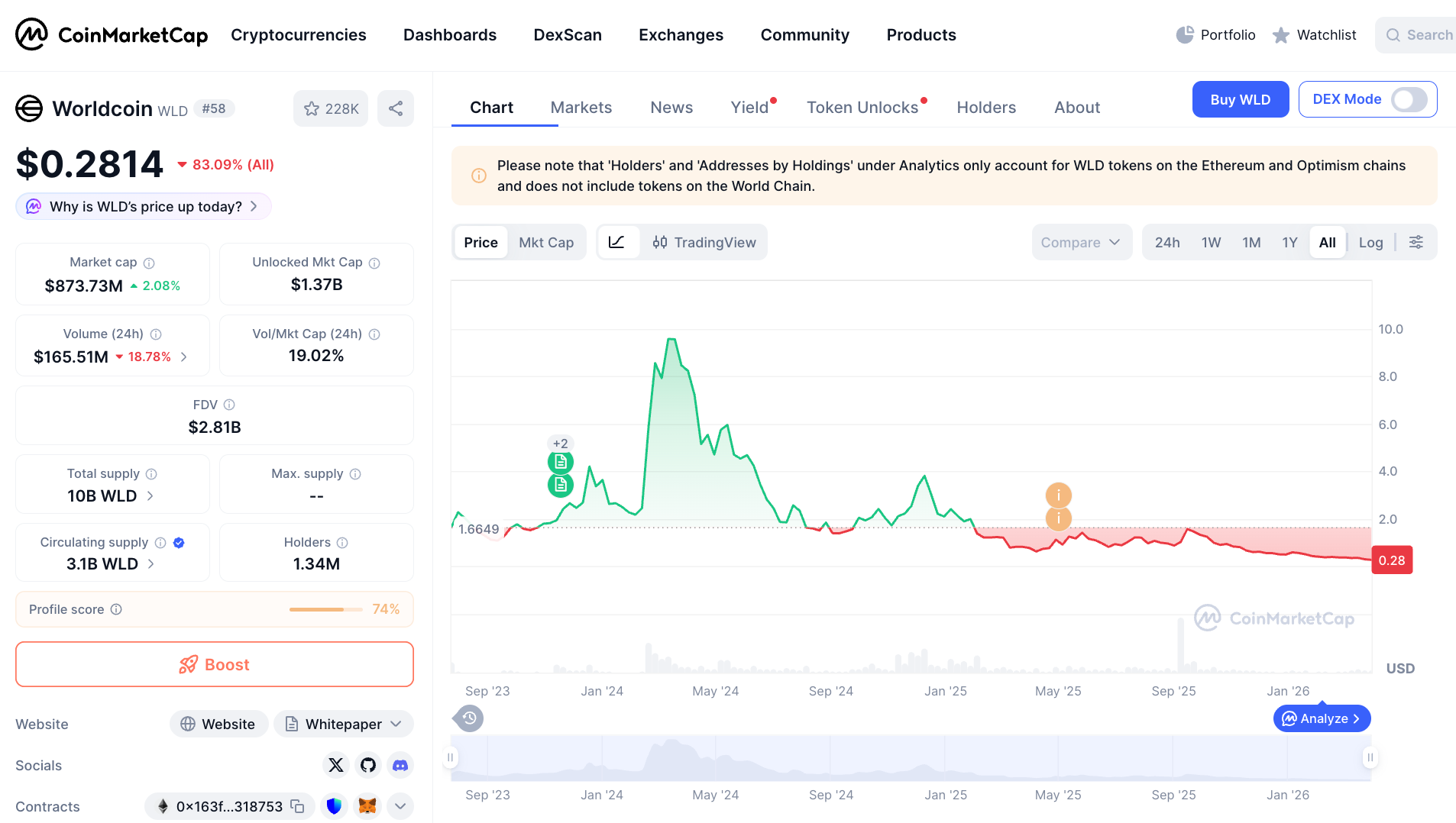Switch to the Markets tab
Image resolution: width=1456 pixels, height=823 pixels.
pyautogui.click(x=581, y=108)
